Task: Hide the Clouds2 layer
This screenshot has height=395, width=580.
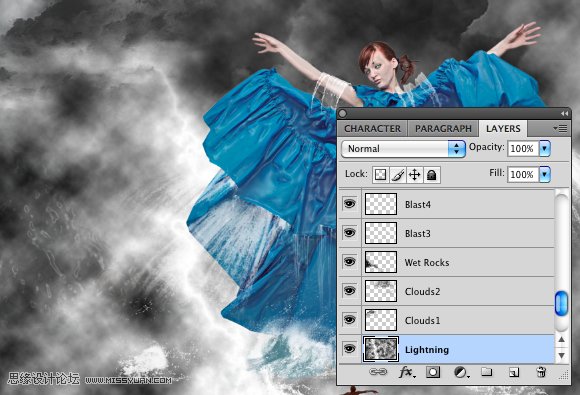Action: point(350,291)
